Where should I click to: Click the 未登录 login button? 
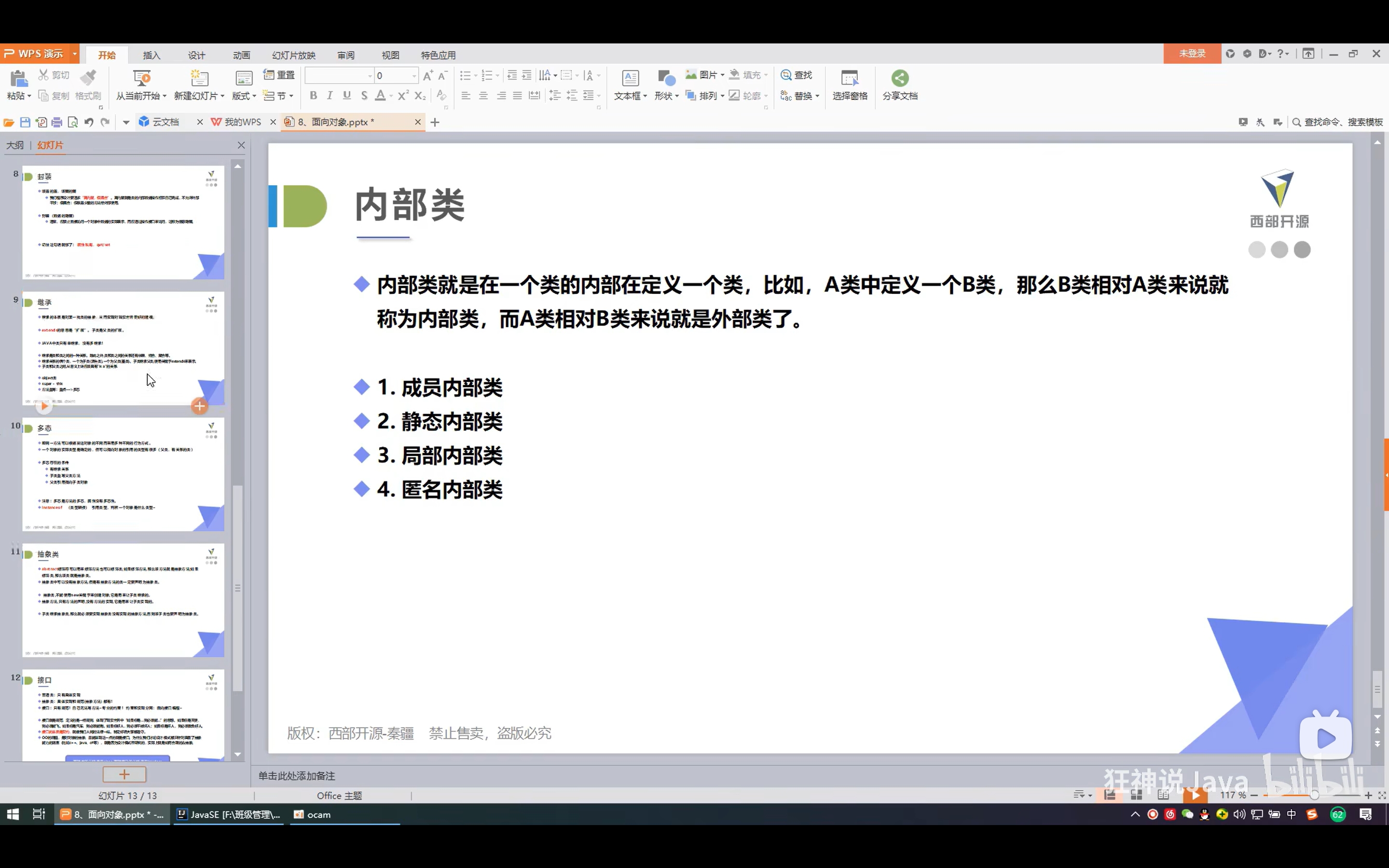pos(1192,54)
